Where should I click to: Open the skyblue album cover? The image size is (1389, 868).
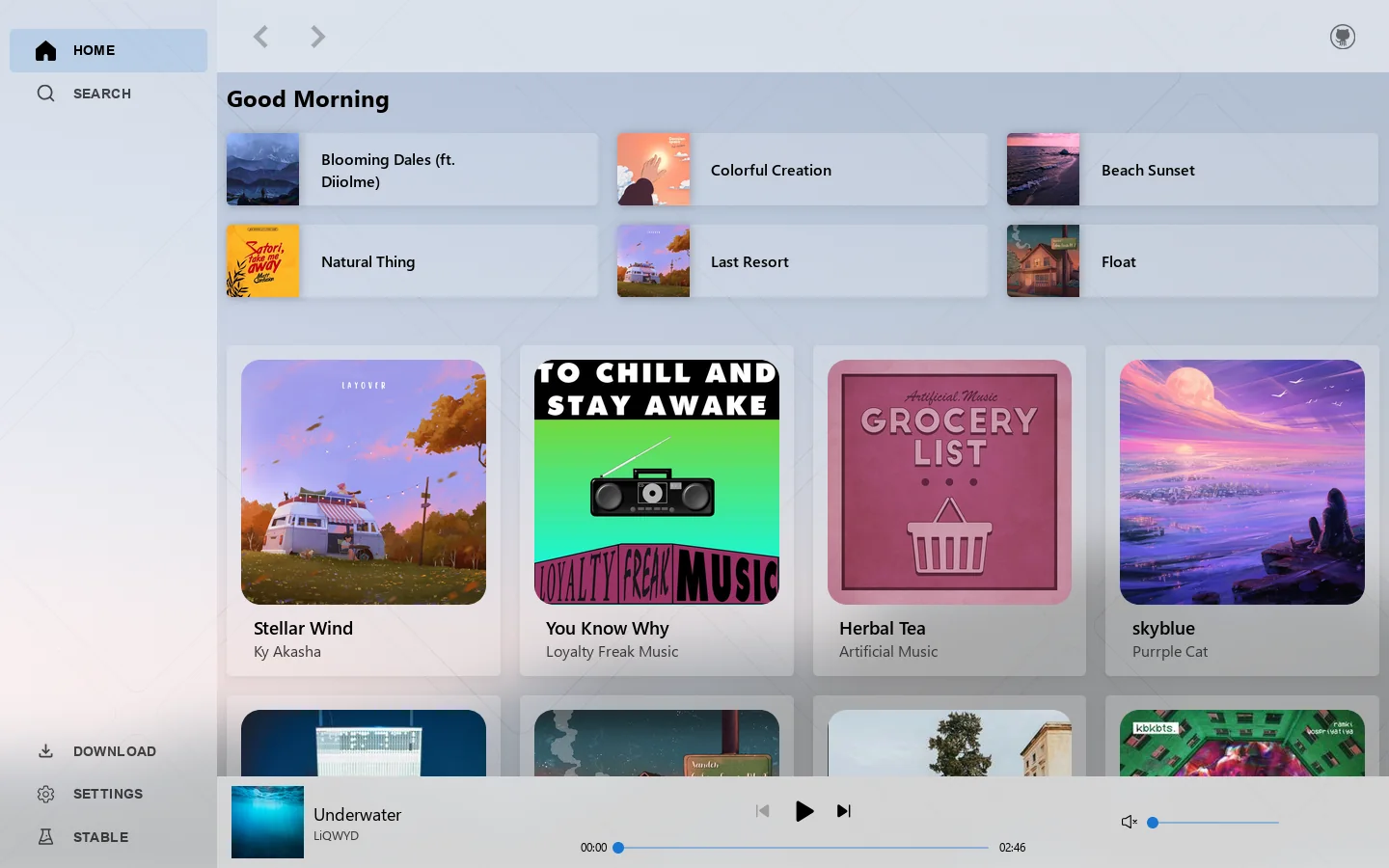coord(1242,482)
